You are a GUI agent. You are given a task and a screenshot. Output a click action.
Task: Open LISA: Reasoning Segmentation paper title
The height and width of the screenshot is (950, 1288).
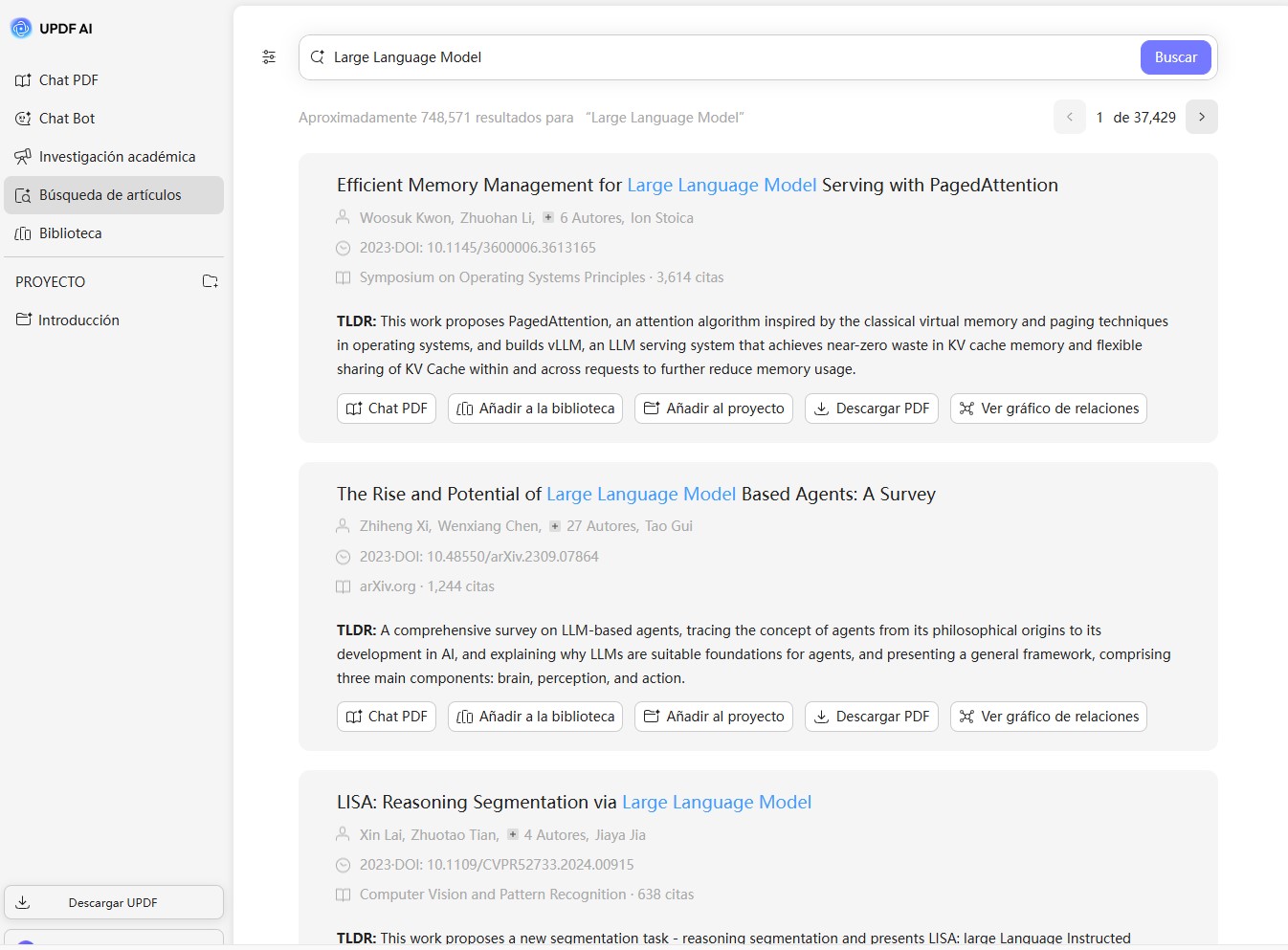click(x=574, y=803)
